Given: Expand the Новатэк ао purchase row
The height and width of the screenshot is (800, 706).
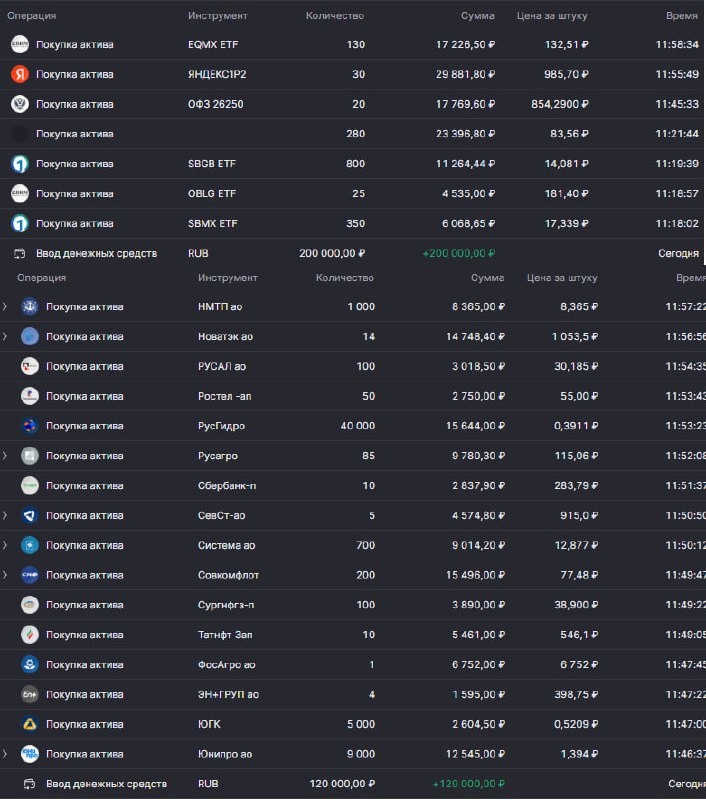Looking at the screenshot, I should pos(5,336).
